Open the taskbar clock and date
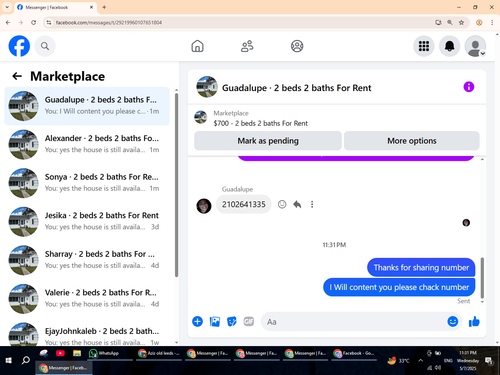This screenshot has width=500, height=375. coord(468,360)
